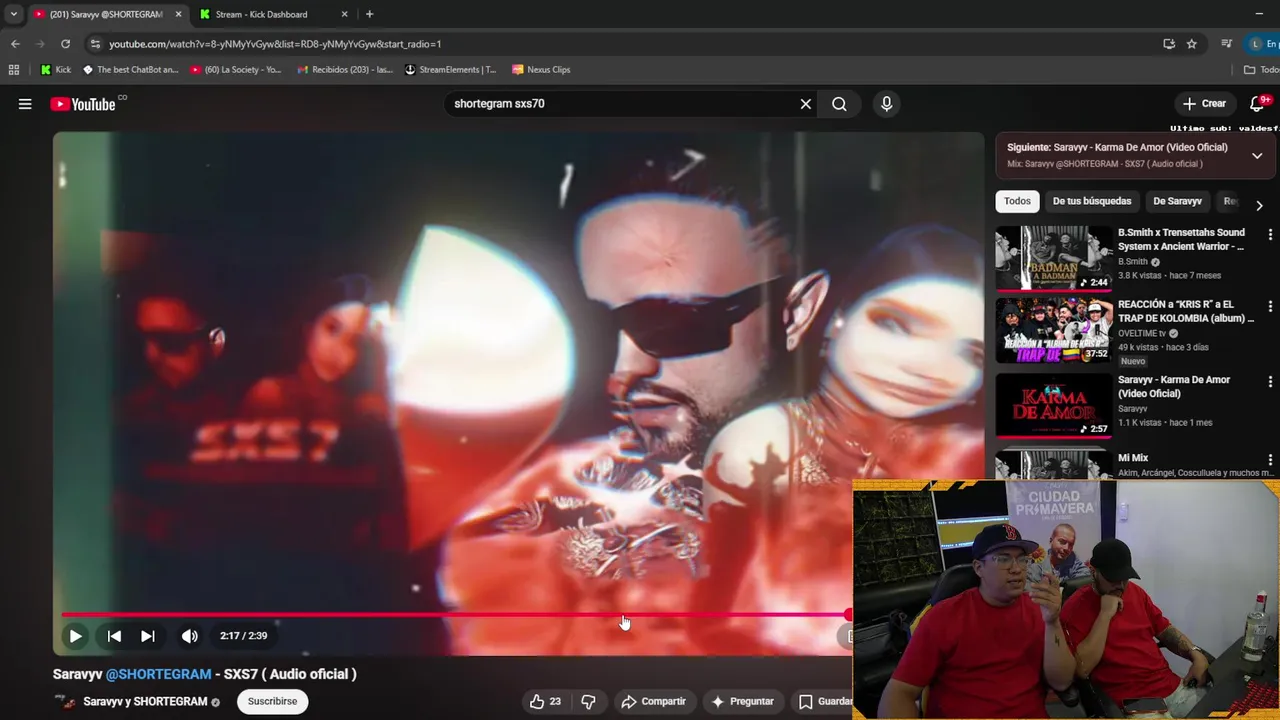Open Kick bookmark
This screenshot has height=720, width=1280.
55,70
